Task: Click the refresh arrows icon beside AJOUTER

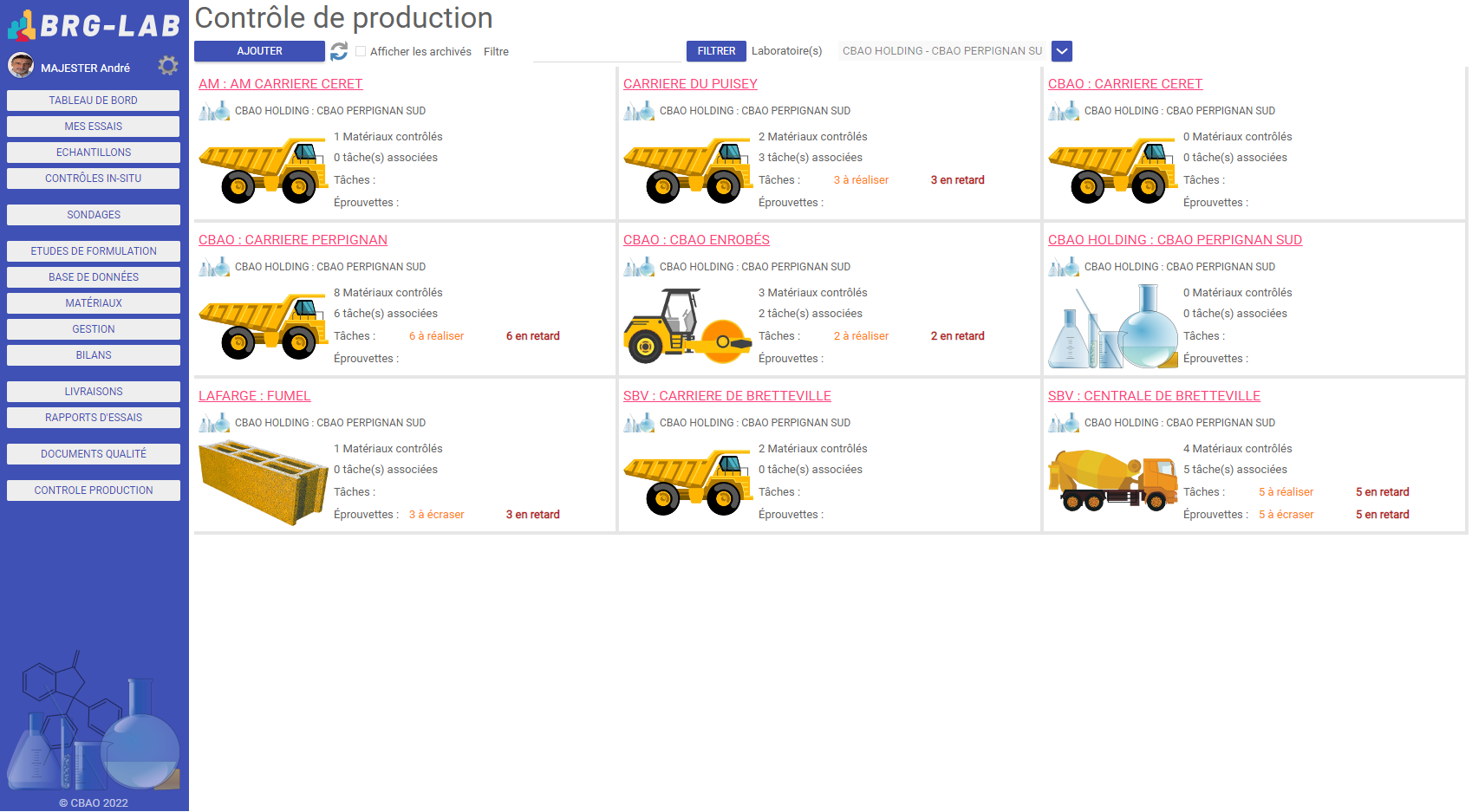Action: [x=339, y=51]
